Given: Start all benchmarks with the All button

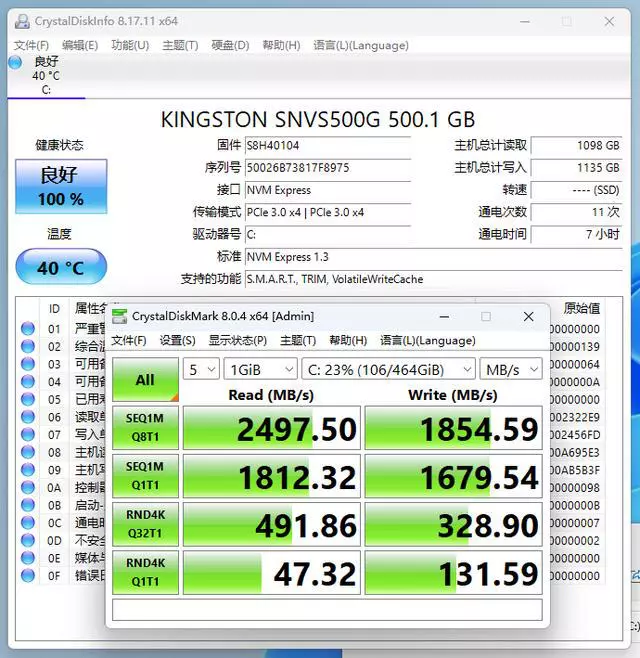Looking at the screenshot, I should (x=145, y=380).
